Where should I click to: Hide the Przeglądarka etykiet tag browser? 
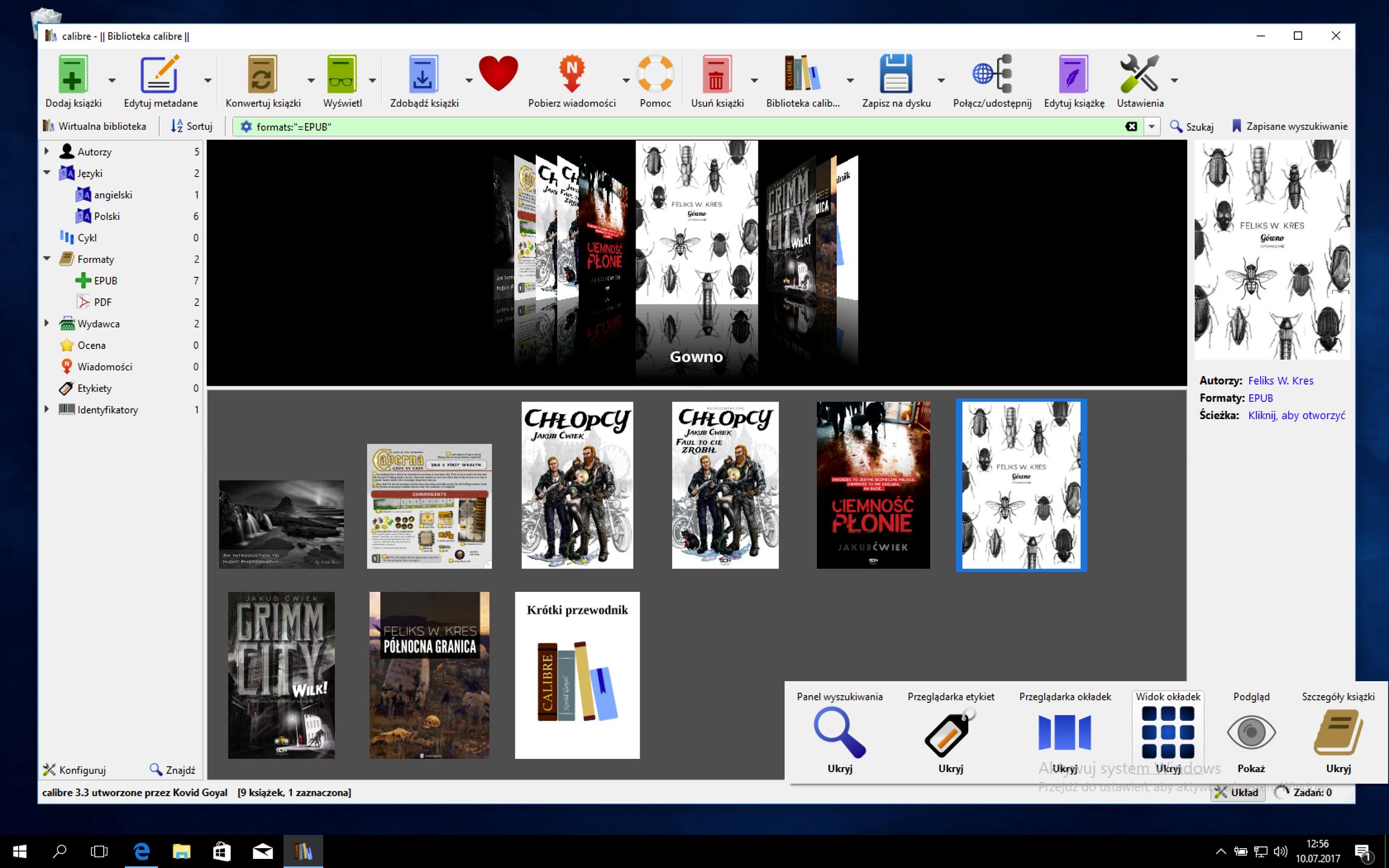[950, 732]
